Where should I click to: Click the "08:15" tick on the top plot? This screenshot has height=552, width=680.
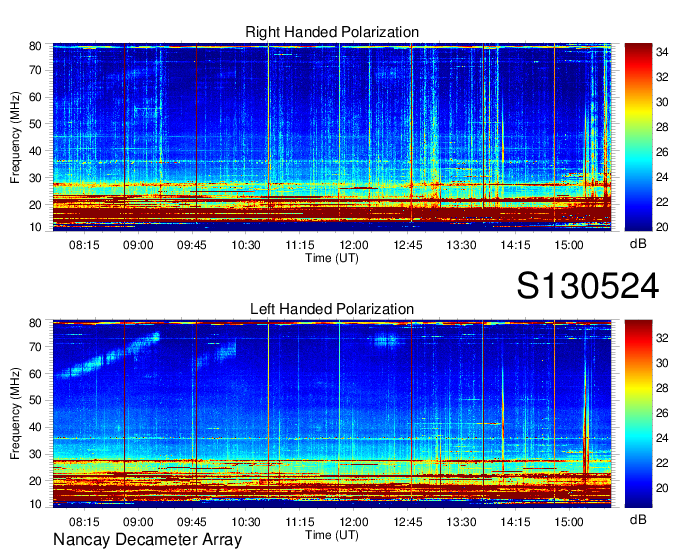coord(84,245)
